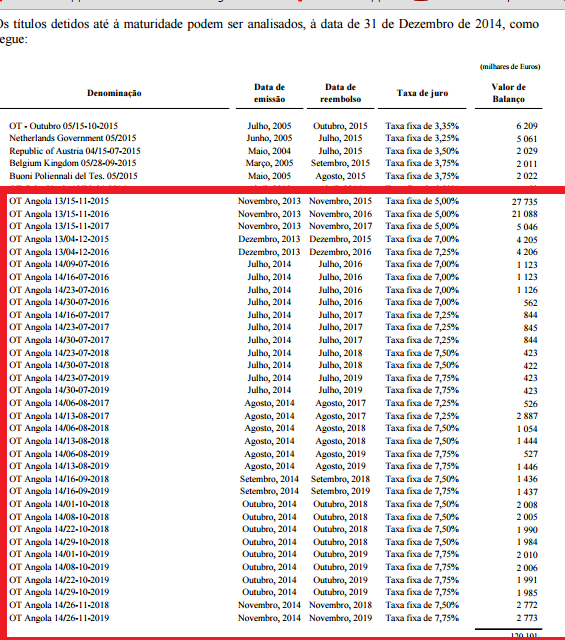
Task: Click balance value '845'
Action: 531,328
